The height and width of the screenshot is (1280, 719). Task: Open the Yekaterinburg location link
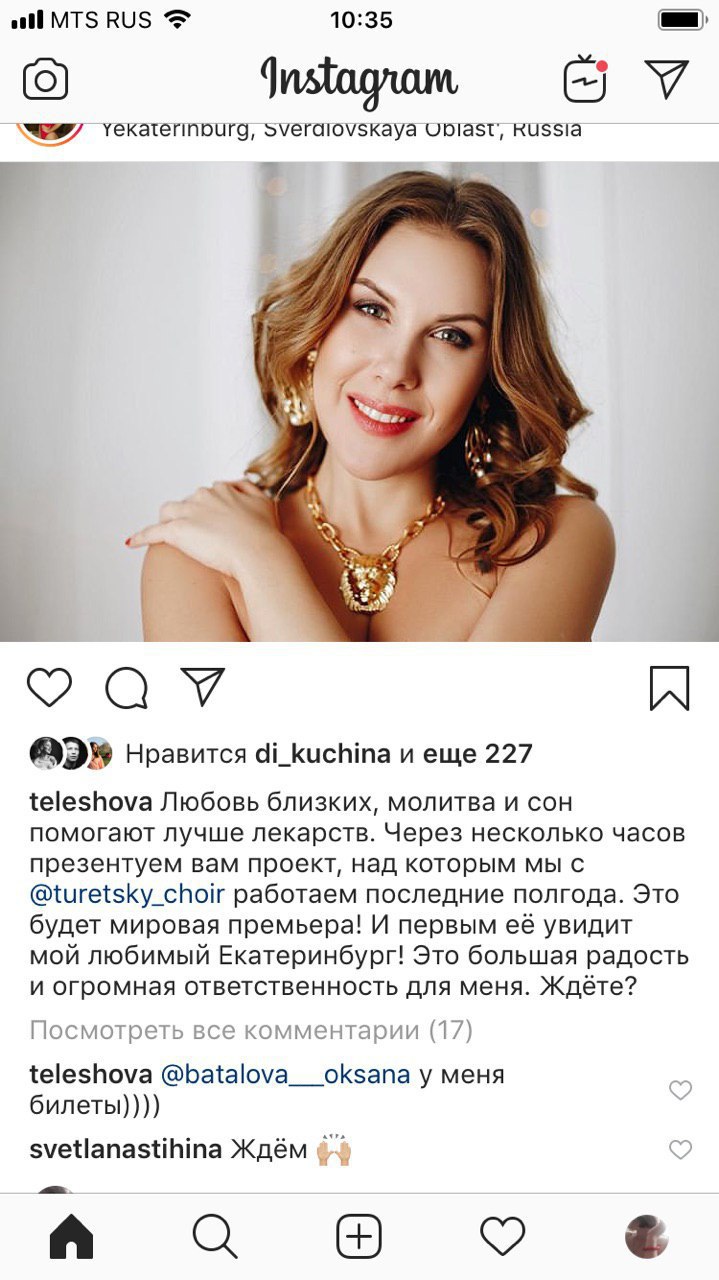tap(342, 128)
